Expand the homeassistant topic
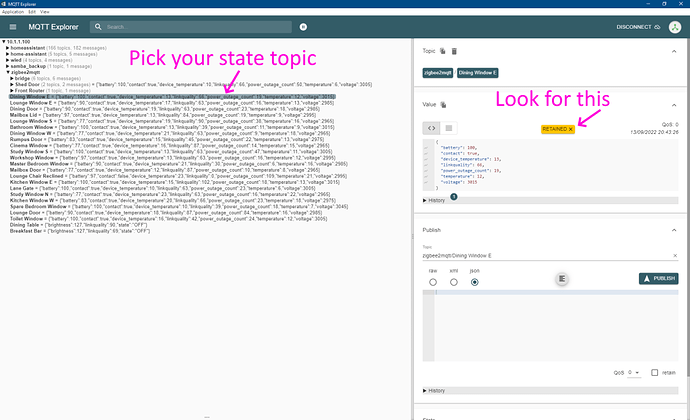 (x=7, y=48)
